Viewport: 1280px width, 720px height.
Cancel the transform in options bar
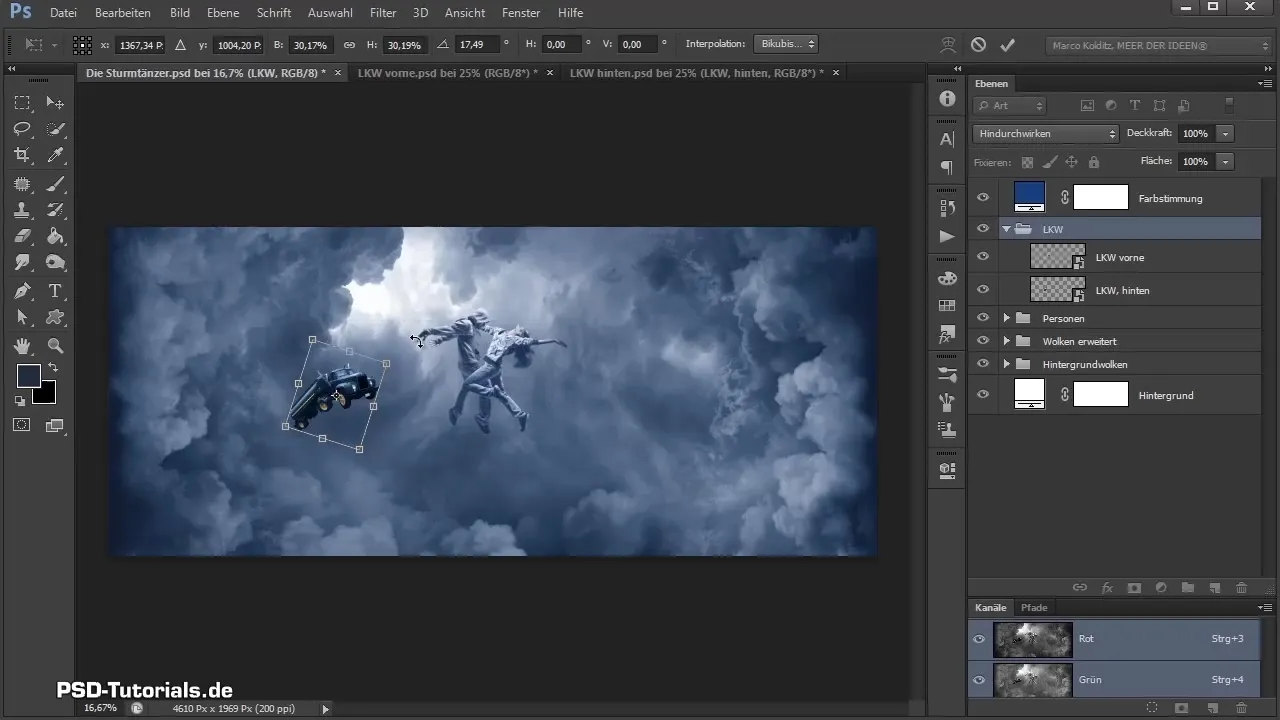(x=979, y=45)
